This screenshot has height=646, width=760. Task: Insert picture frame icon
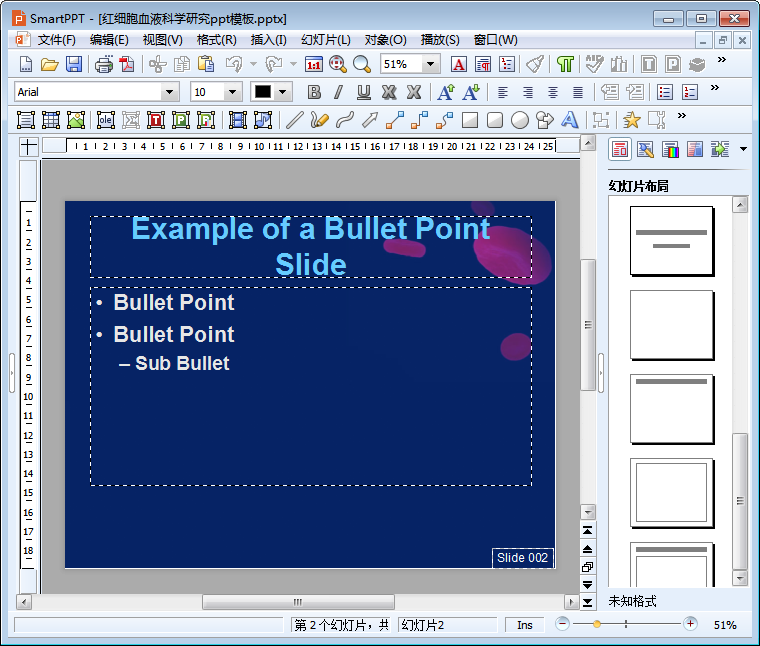pyautogui.click(x=76, y=120)
